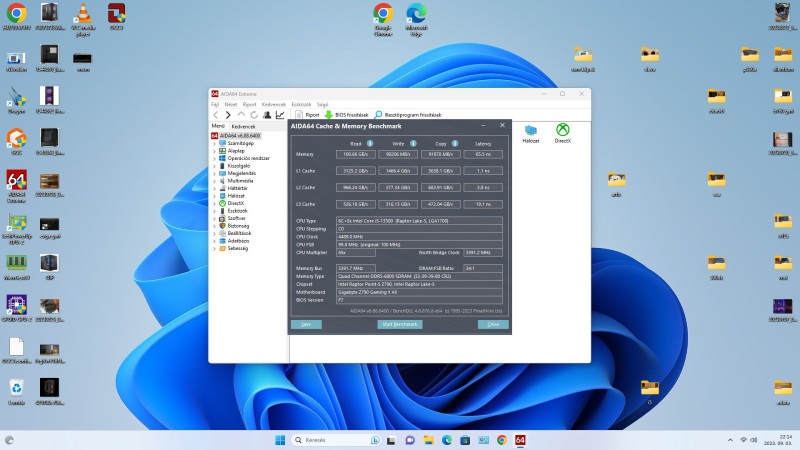The image size is (800, 450).
Task: Click the user silhouette toolbar icon
Action: 267,115
